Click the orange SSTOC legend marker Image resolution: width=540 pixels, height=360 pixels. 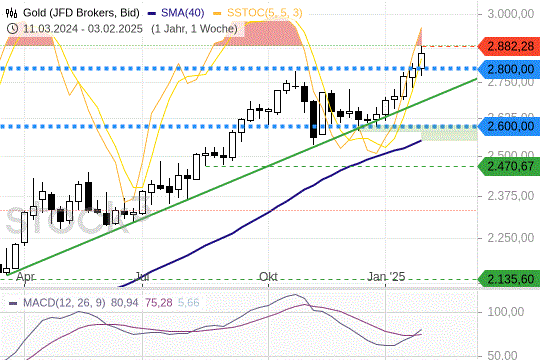(217, 13)
